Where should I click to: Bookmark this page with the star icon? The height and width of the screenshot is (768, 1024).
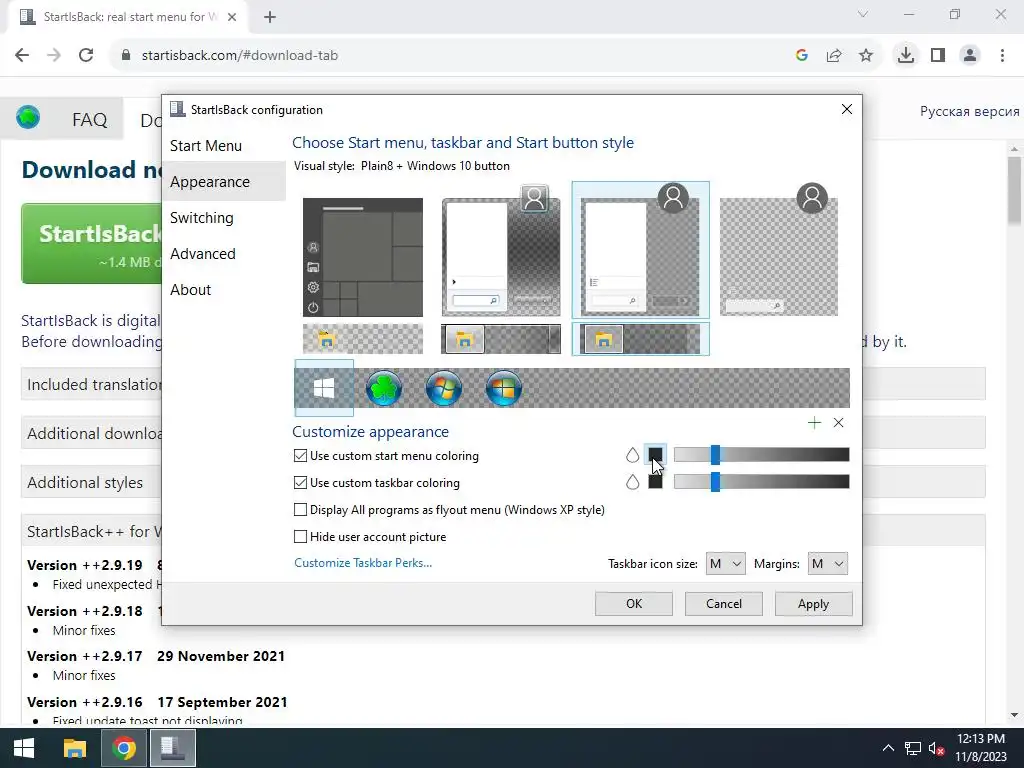pos(866,56)
